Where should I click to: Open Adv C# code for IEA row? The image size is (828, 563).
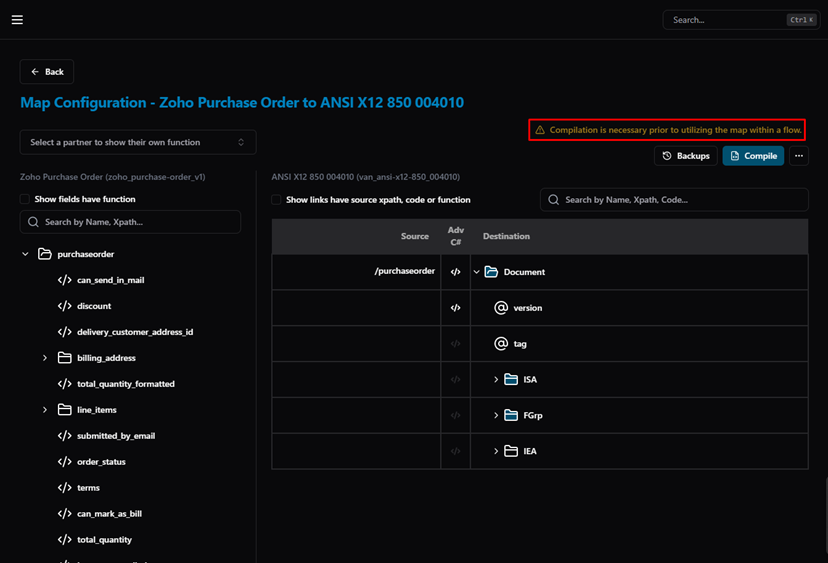[x=455, y=452]
